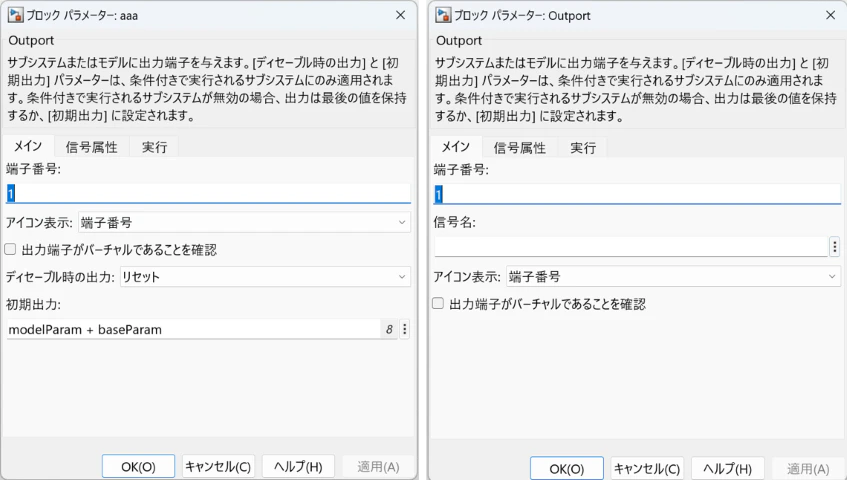
Task: Click 適用(A) button in aaa dialog
Action: coord(378,467)
